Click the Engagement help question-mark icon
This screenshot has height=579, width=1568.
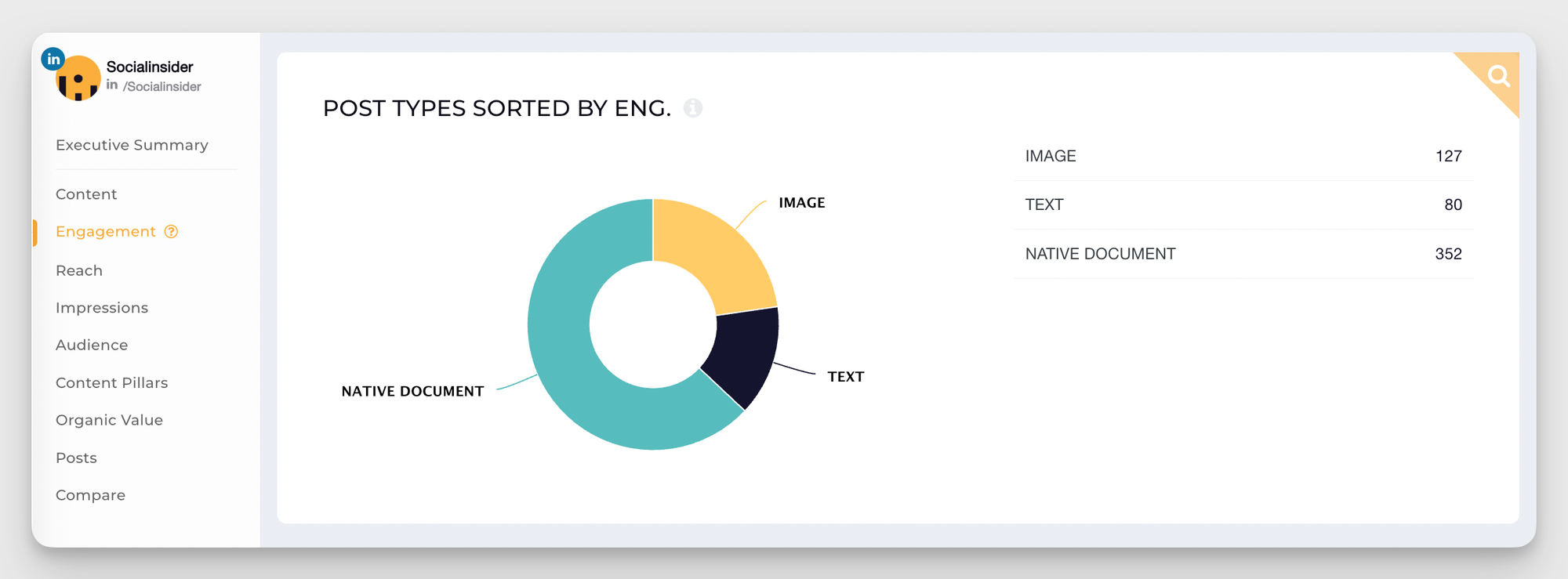pyautogui.click(x=171, y=231)
